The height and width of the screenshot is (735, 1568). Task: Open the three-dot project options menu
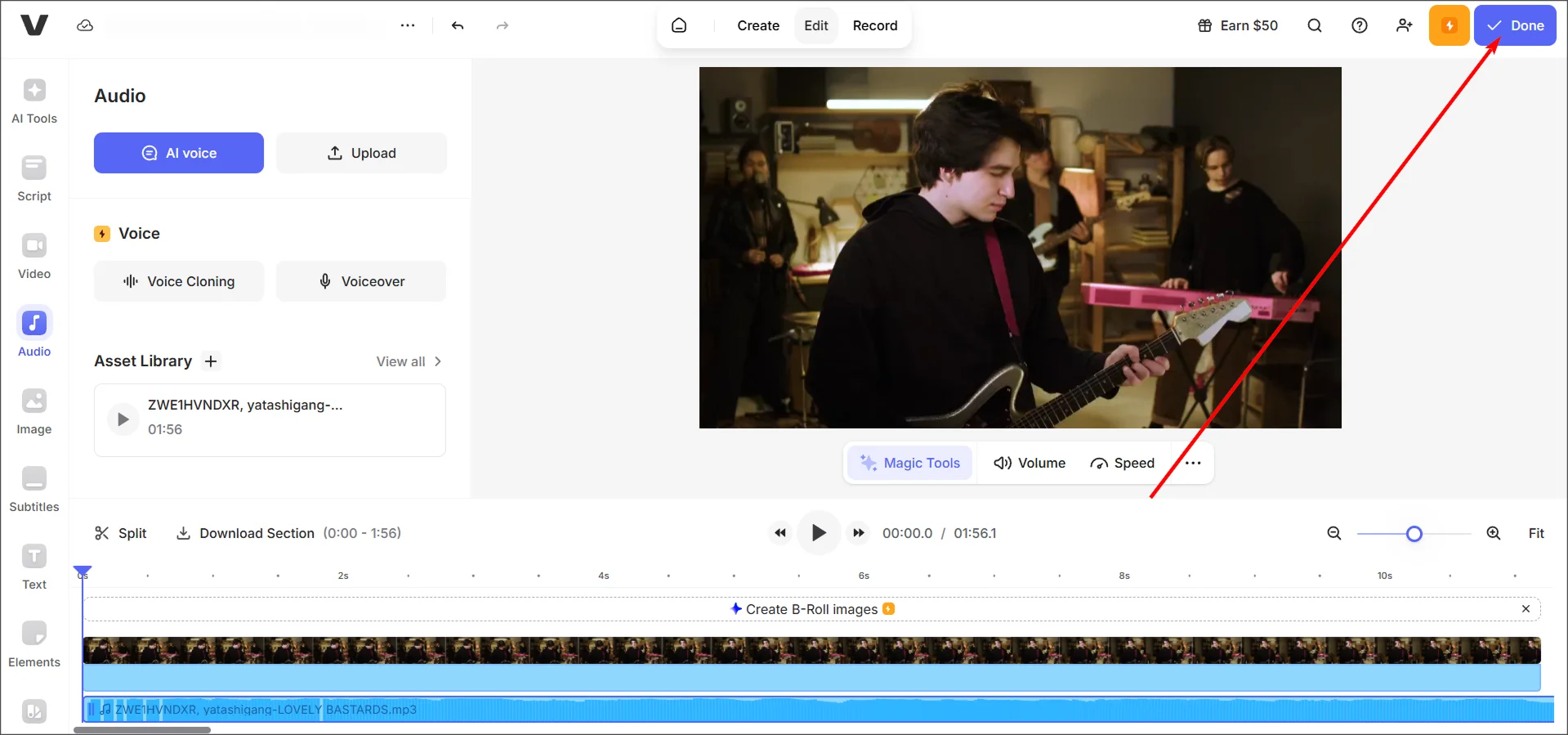pos(408,26)
